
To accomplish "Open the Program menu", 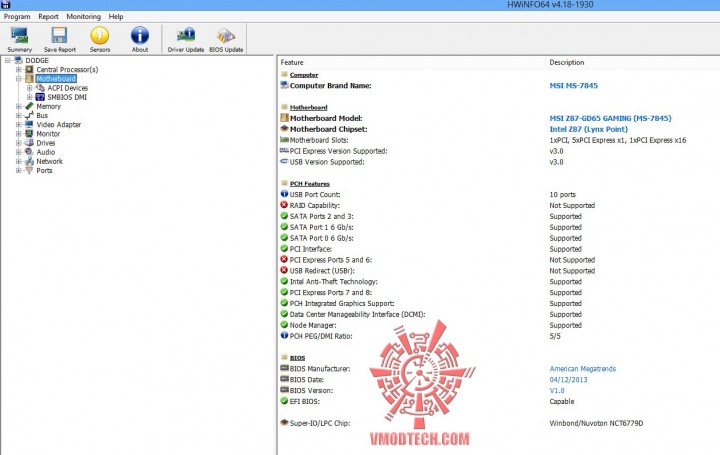I will [x=17, y=17].
